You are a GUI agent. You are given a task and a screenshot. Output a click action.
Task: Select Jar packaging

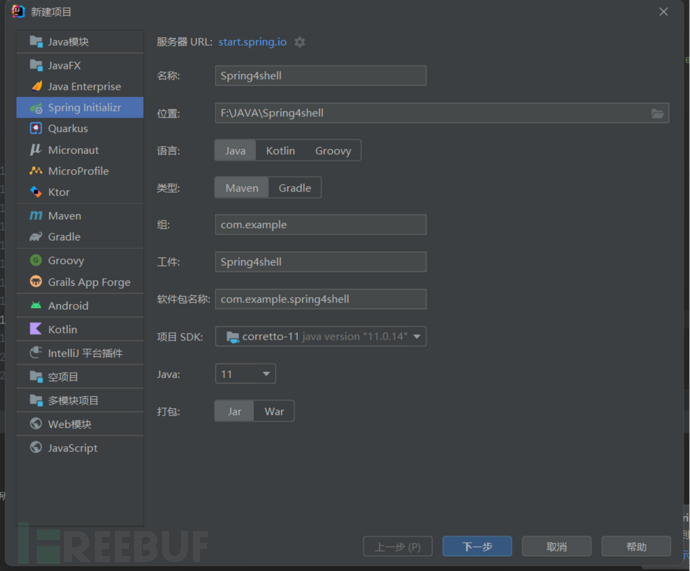pyautogui.click(x=234, y=412)
